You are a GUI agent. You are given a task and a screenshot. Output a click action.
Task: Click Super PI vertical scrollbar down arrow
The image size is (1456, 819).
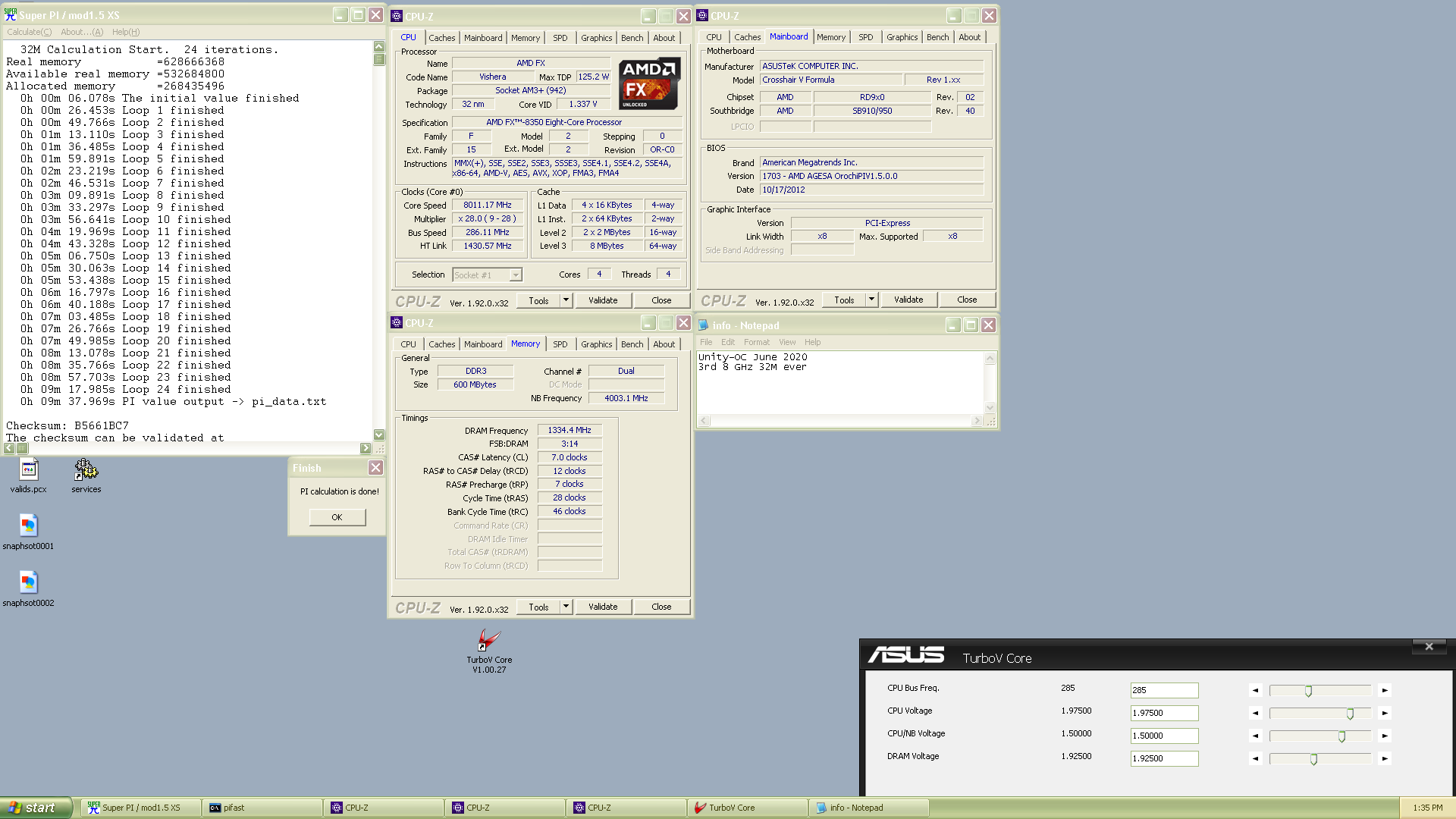(379, 435)
